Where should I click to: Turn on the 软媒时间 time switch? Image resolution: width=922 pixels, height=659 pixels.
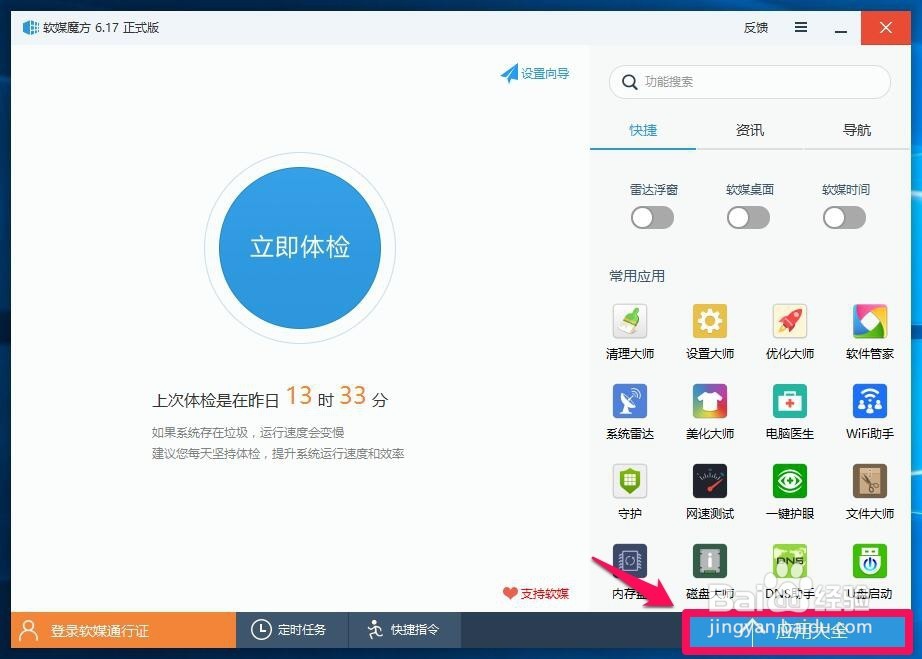click(843, 217)
